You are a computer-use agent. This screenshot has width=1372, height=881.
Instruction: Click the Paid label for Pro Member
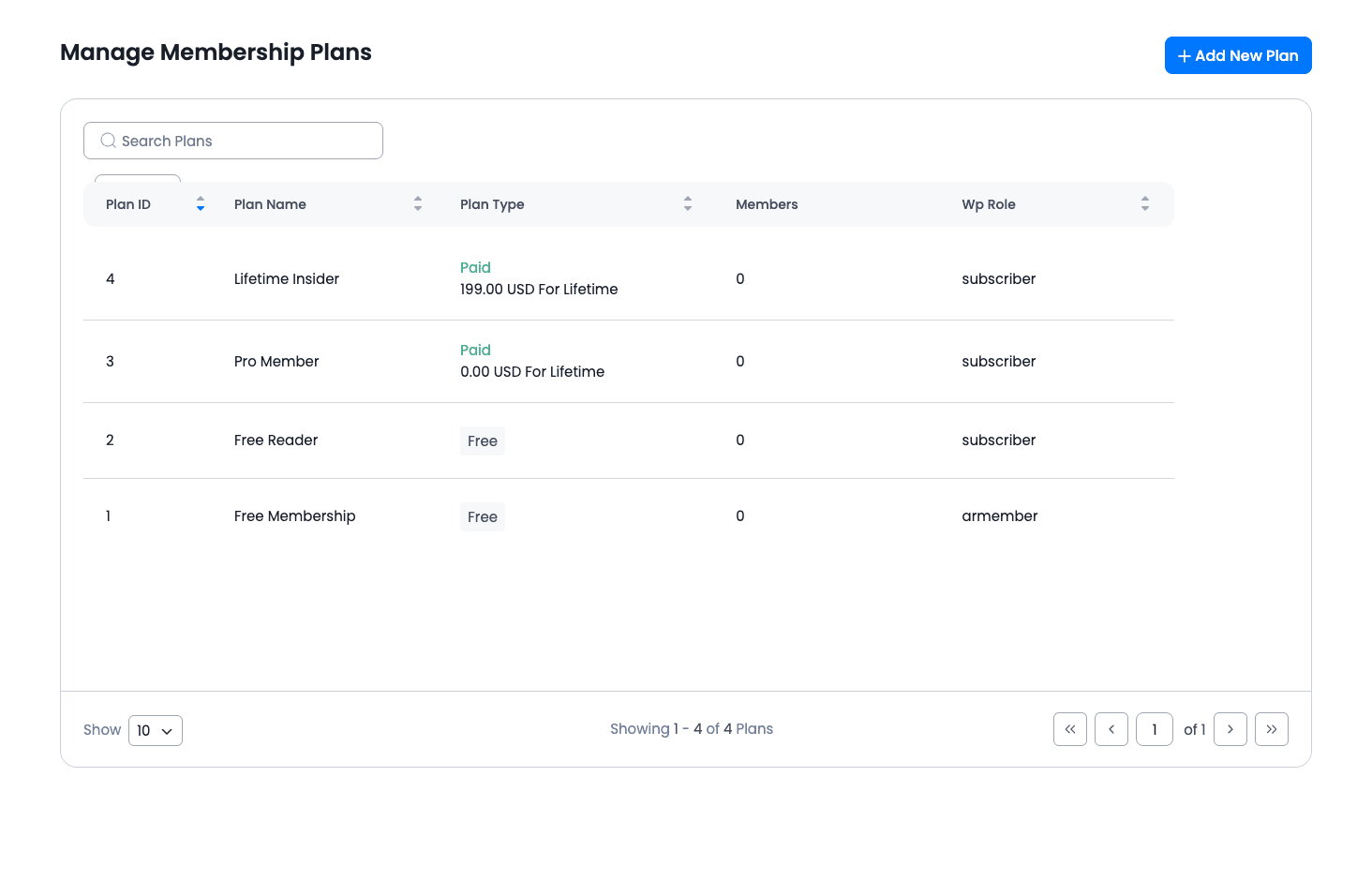(x=475, y=350)
